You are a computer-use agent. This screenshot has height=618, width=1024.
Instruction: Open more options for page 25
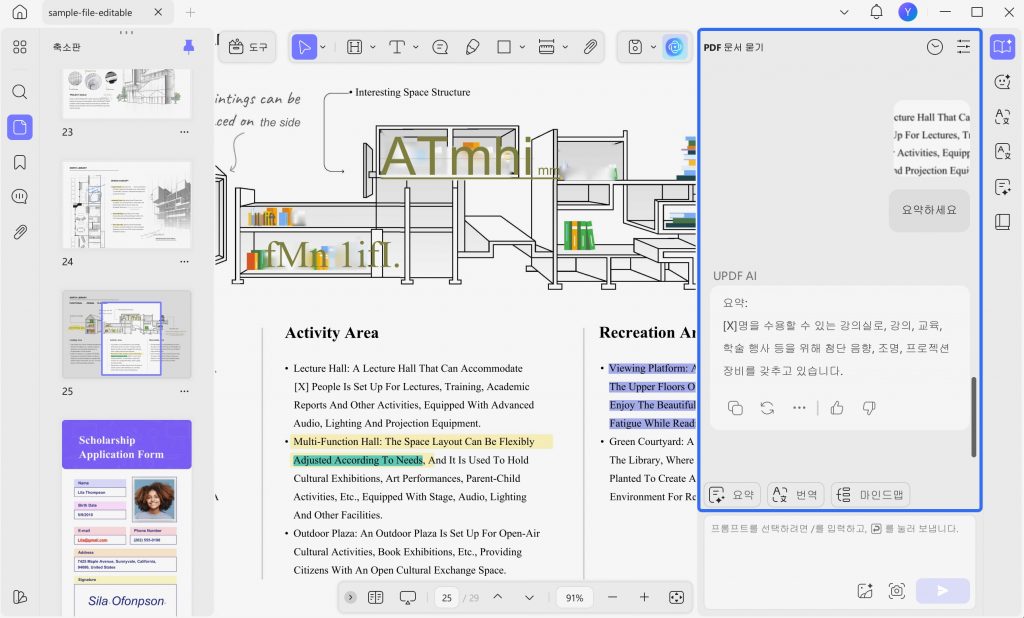184,391
